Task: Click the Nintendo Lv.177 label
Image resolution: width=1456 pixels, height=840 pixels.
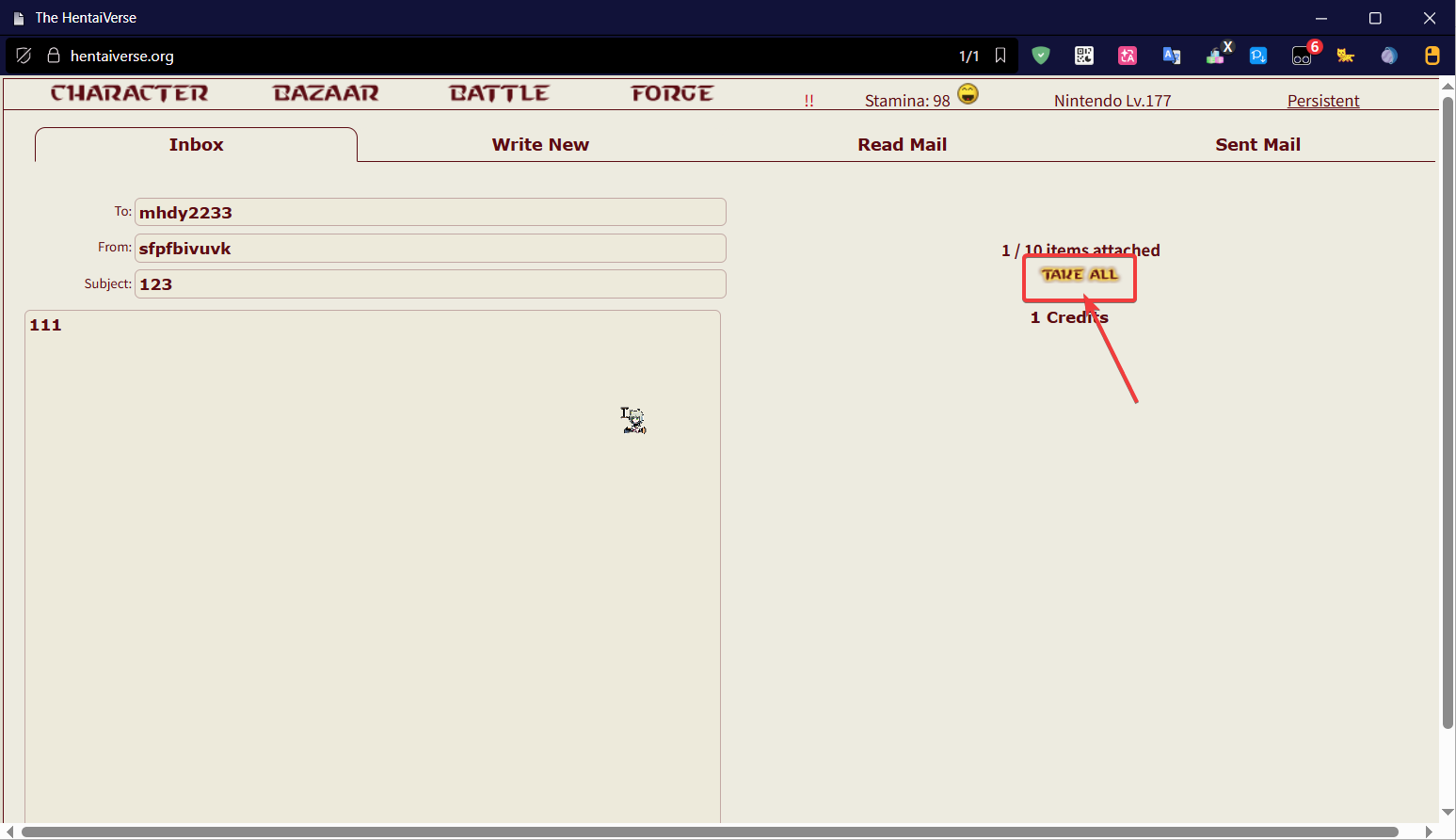Action: click(1112, 101)
